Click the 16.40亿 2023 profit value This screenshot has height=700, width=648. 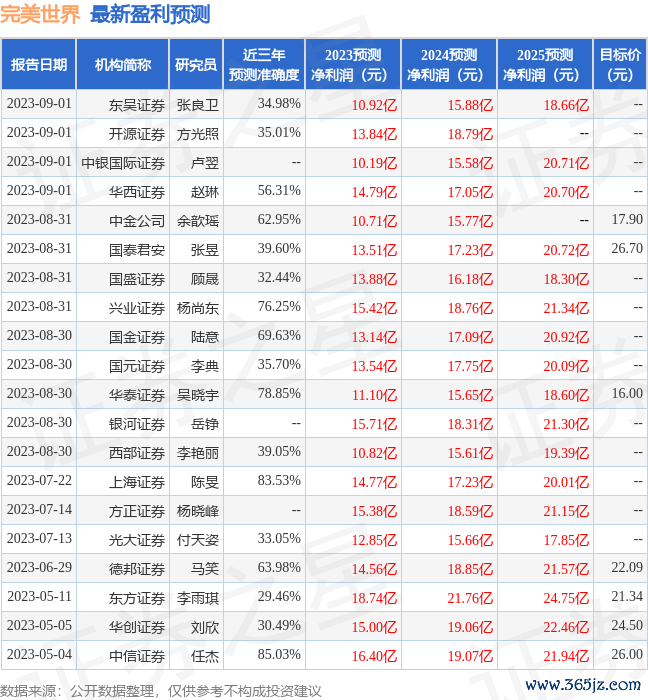point(374,656)
